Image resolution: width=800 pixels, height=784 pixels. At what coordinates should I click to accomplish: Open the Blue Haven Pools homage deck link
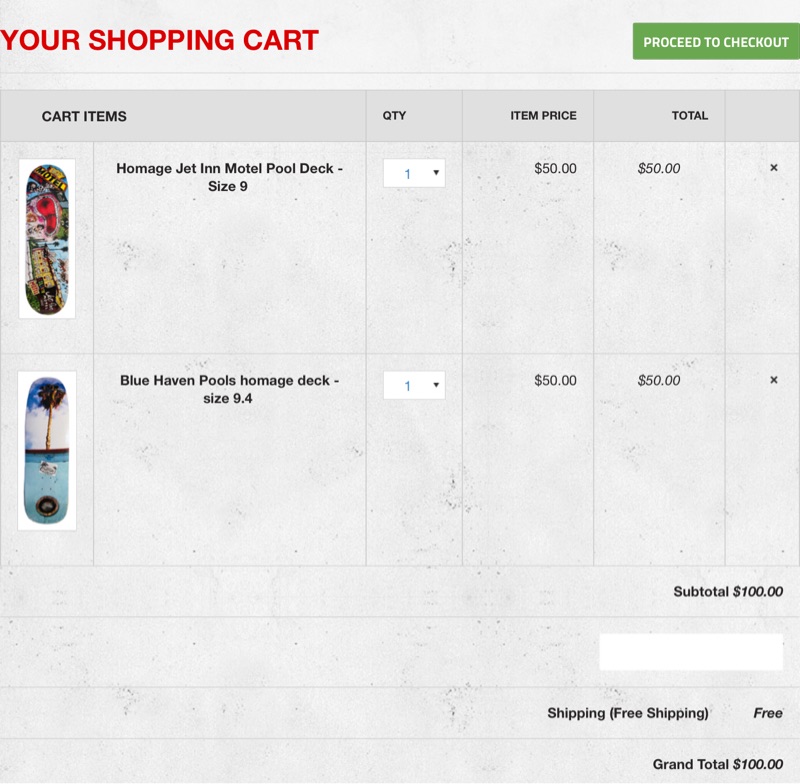coord(229,389)
